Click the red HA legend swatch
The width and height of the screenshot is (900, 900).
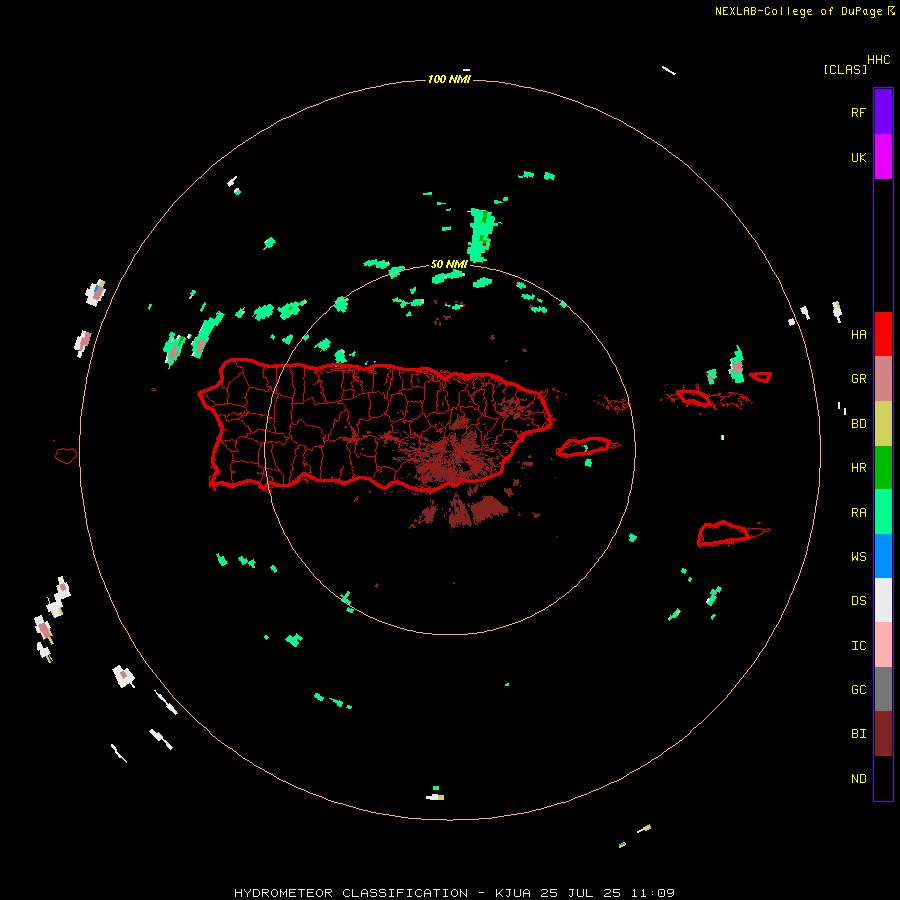click(x=883, y=334)
